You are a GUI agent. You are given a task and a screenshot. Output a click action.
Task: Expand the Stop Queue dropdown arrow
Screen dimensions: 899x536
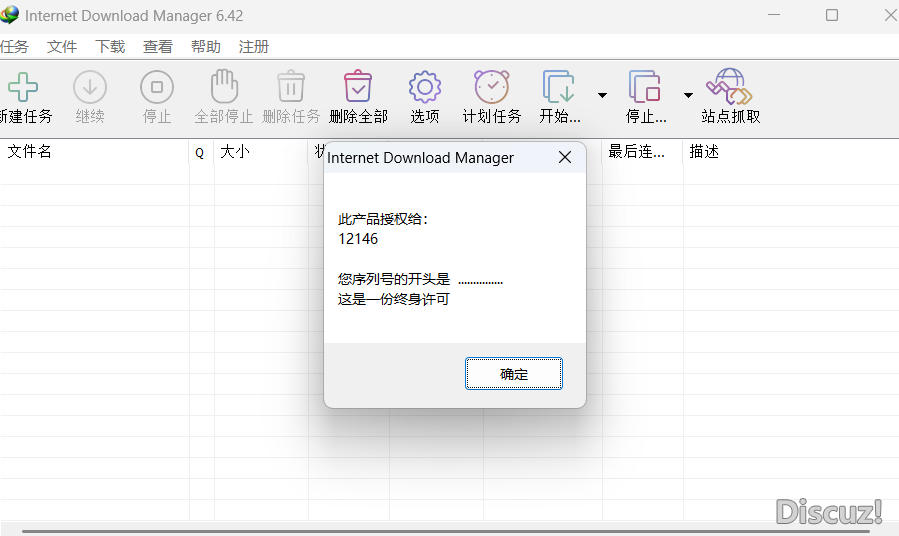tap(688, 95)
